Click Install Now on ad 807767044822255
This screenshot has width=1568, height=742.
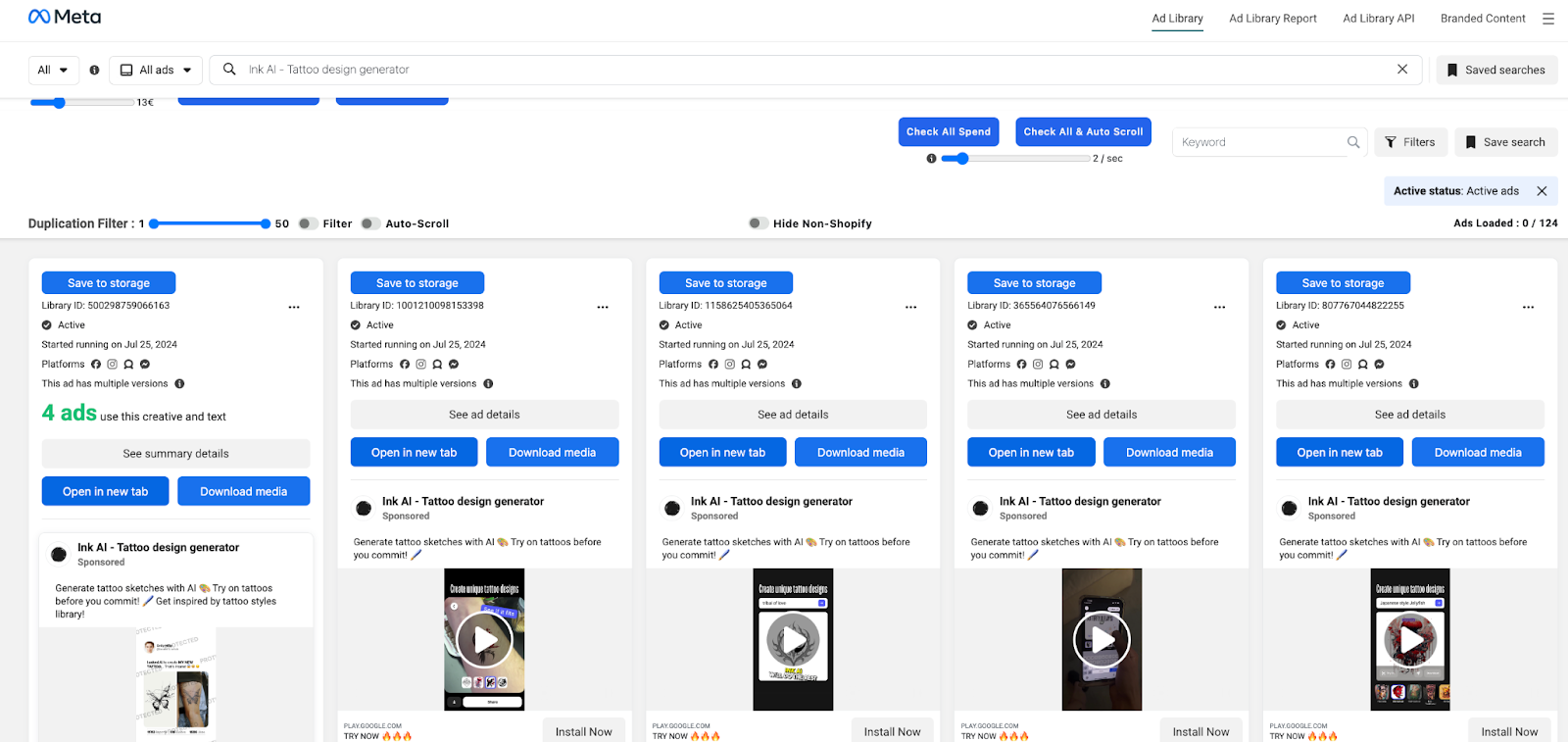click(x=1509, y=731)
